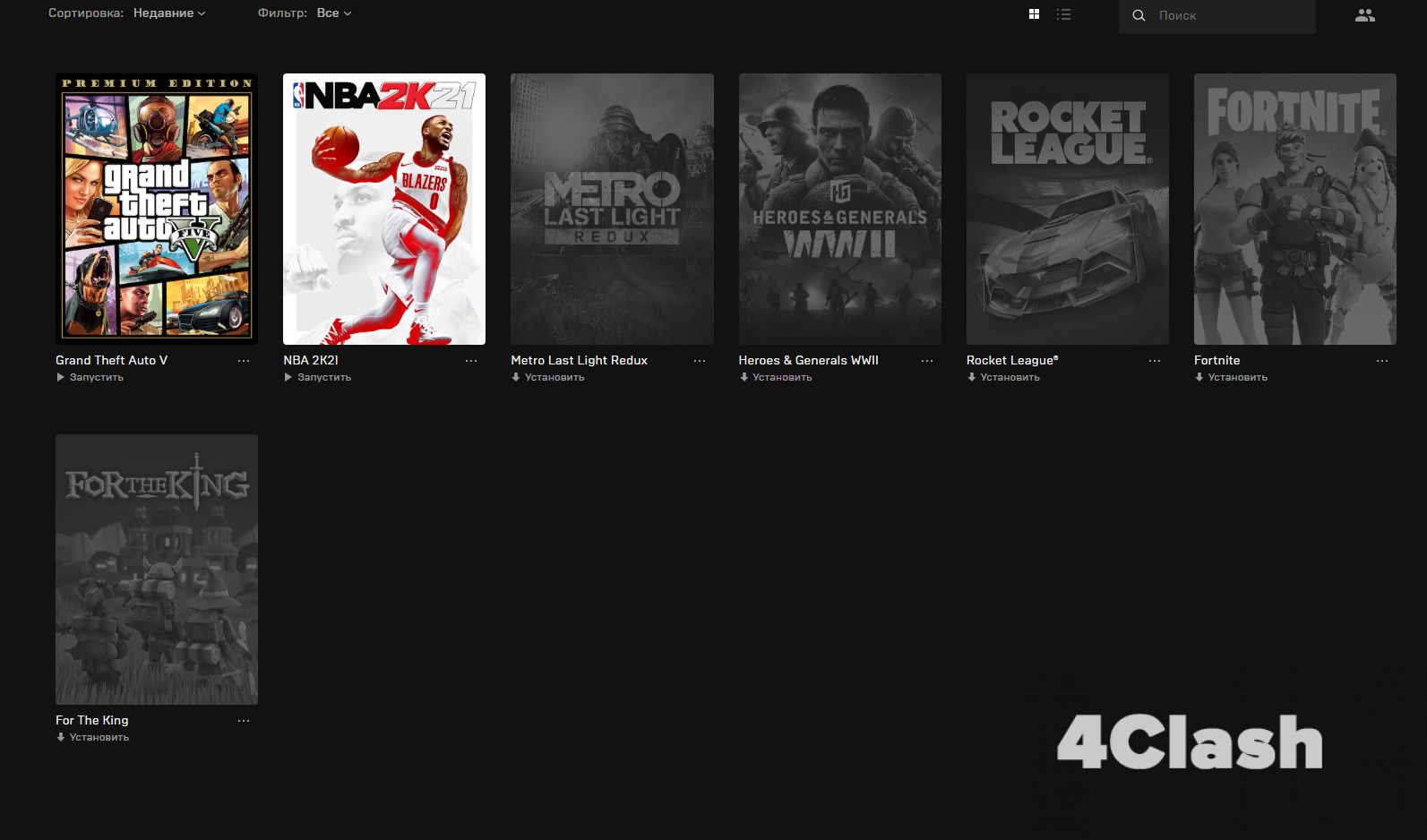Install Metro Last Light Redux via Установить
Image resolution: width=1427 pixels, height=840 pixels.
click(x=548, y=378)
